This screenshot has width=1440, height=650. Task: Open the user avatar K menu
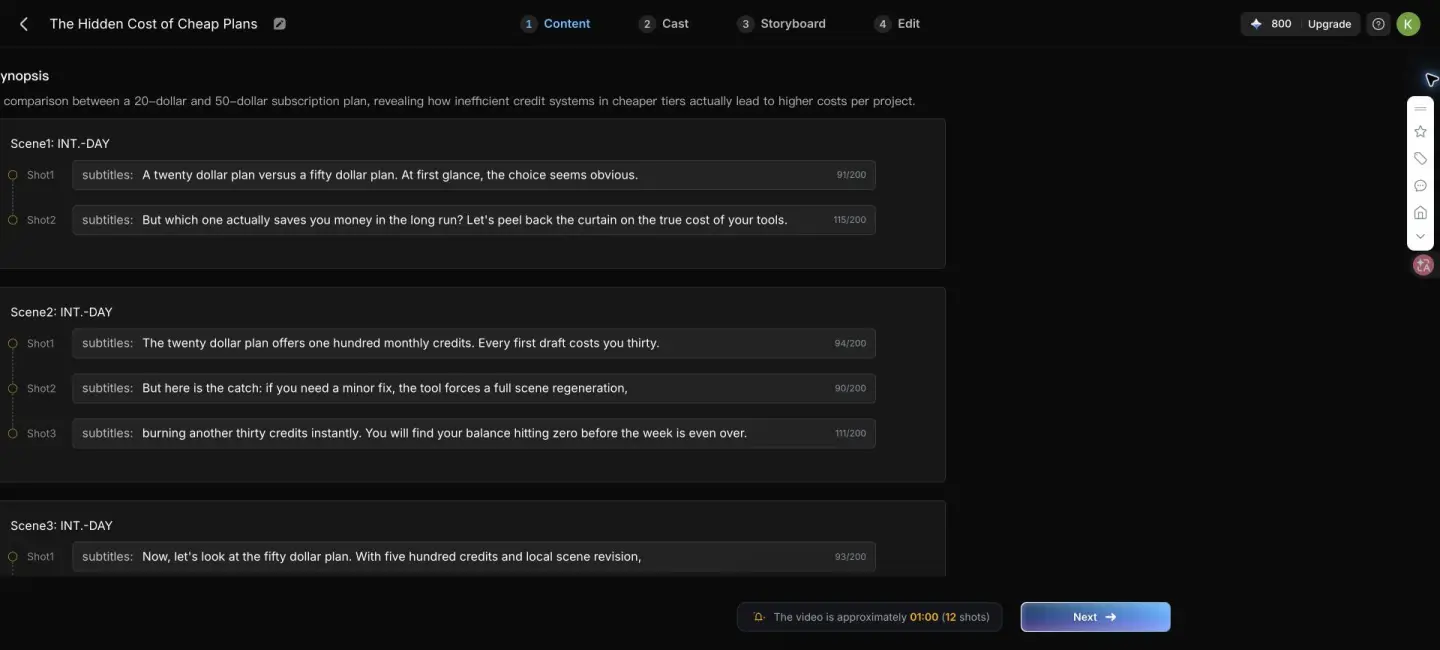click(1408, 24)
